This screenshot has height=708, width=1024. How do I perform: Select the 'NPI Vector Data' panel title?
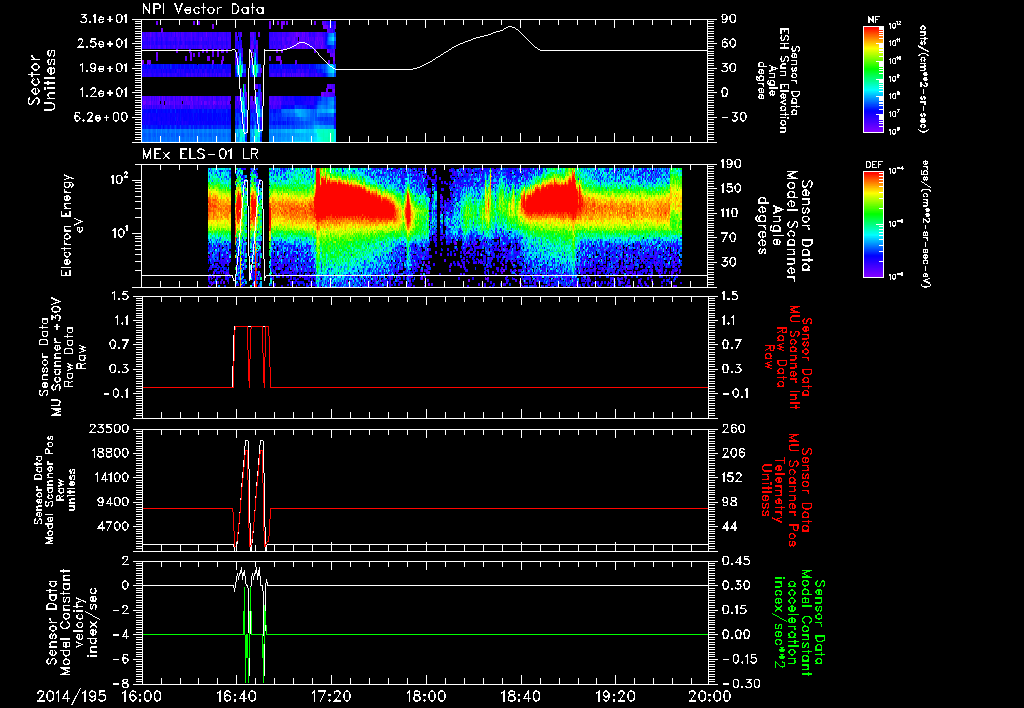point(204,9)
